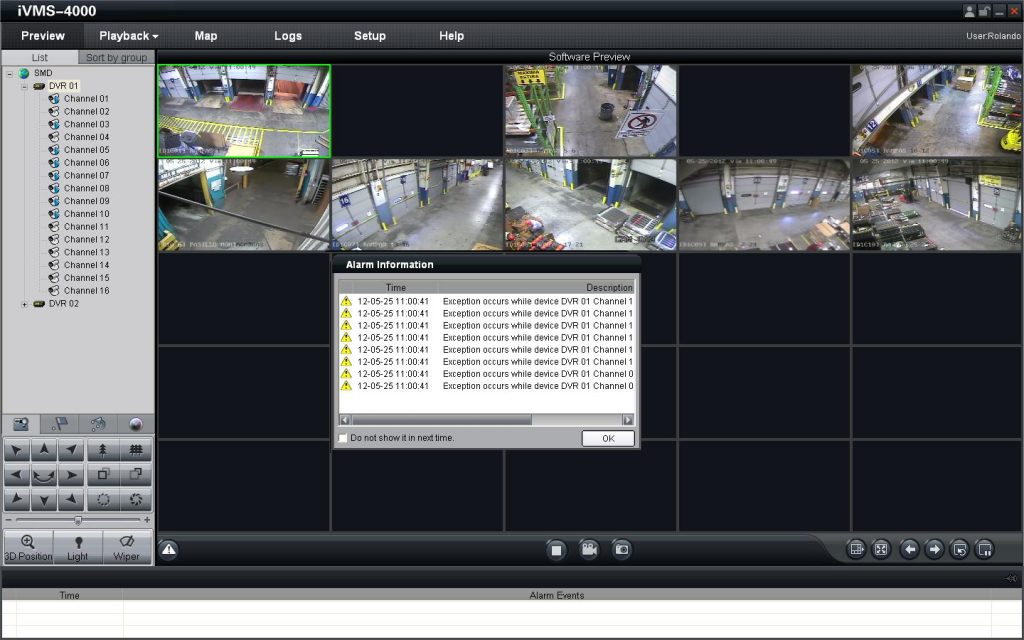Open the iris control icon in PTZ panel
Viewport: 1024px width, 640px height.
tap(104, 498)
